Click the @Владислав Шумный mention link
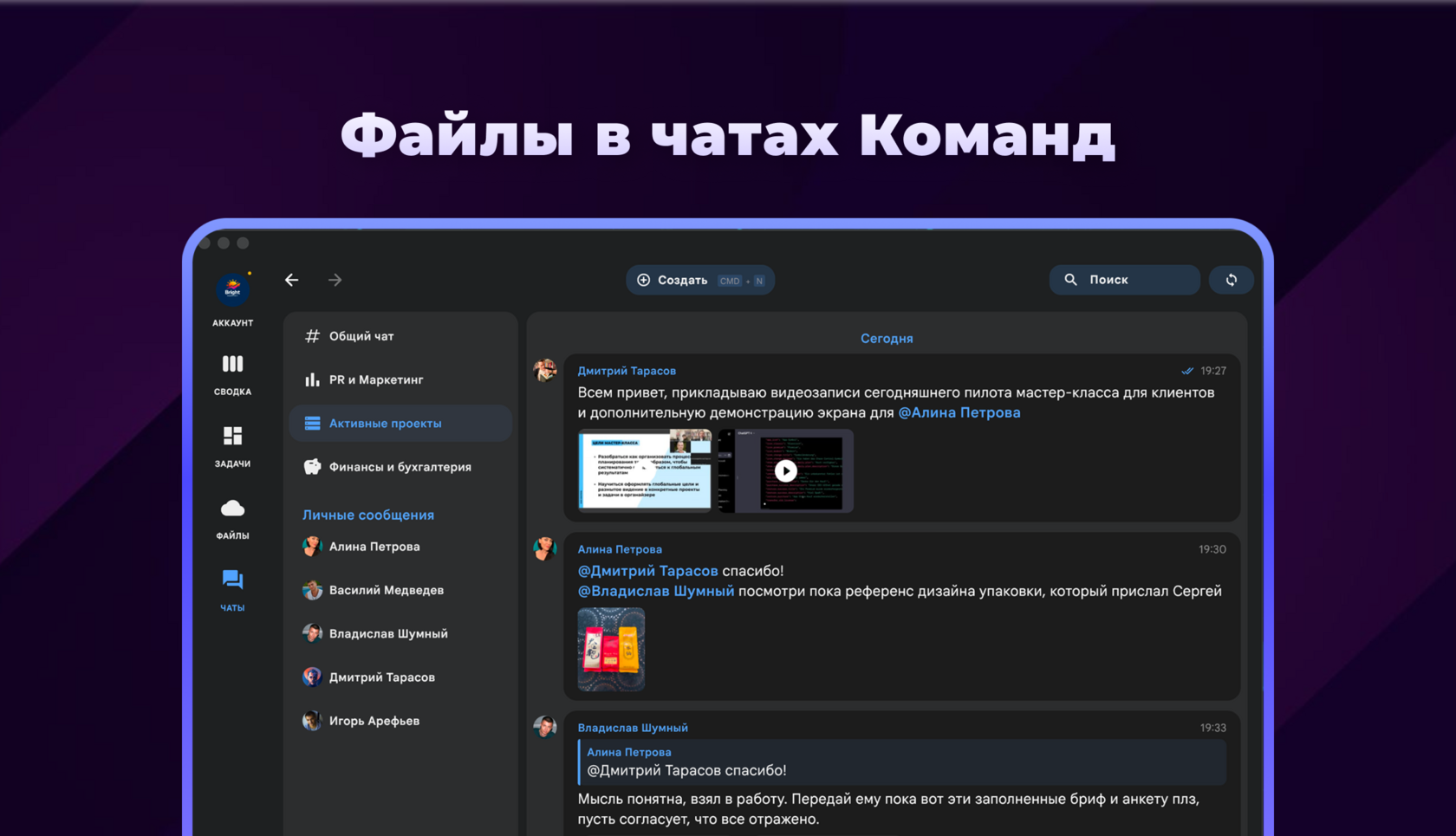This screenshot has width=1456, height=836. (655, 591)
